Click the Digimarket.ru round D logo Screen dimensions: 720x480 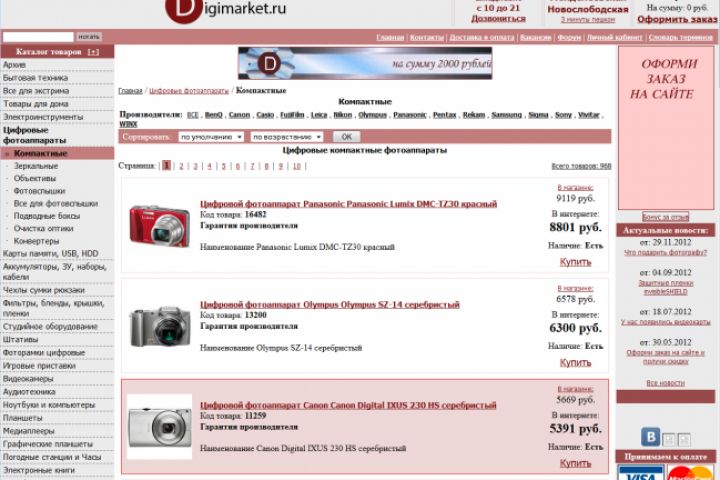183,9
